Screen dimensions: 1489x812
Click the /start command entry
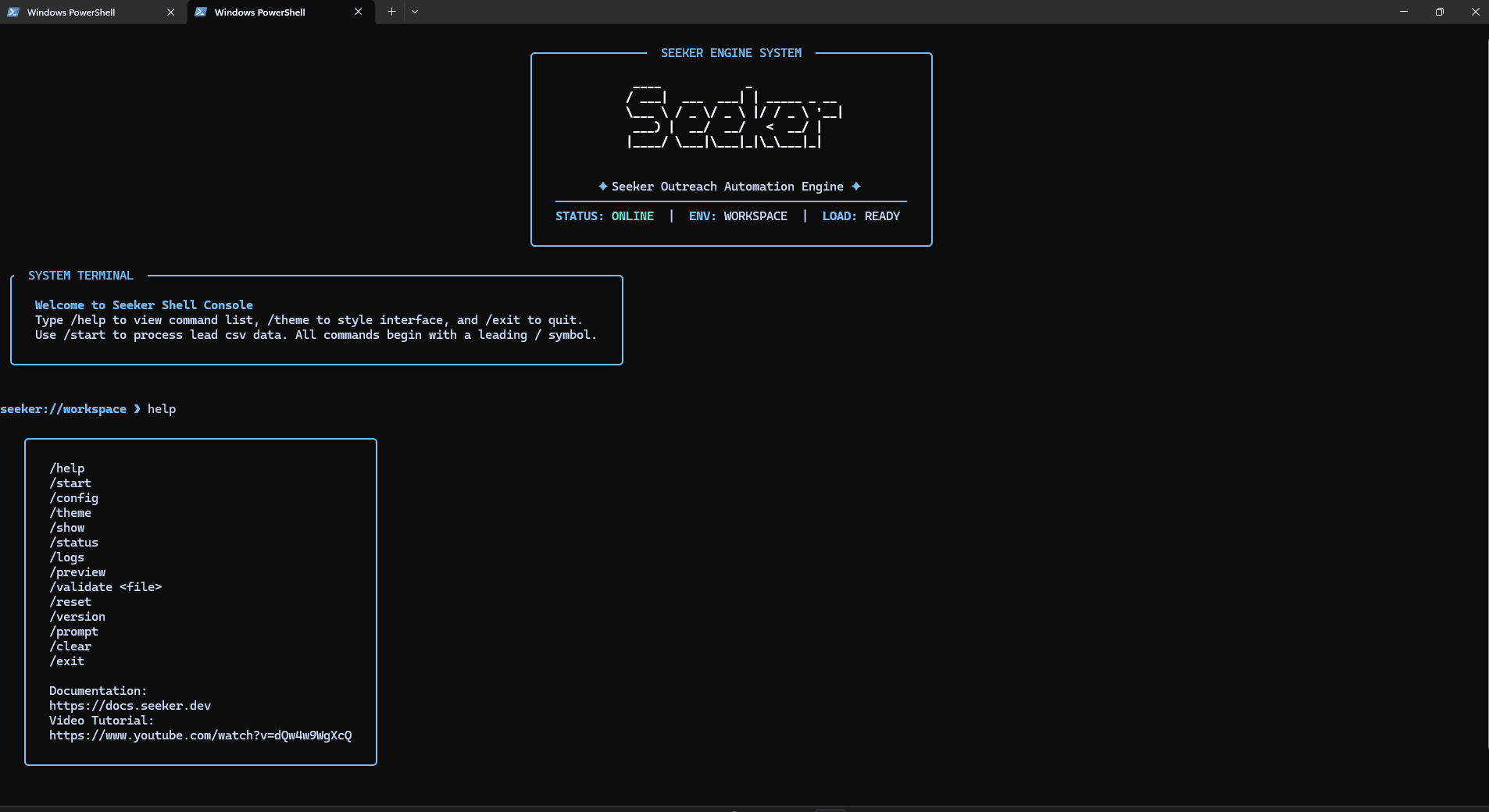pos(70,483)
